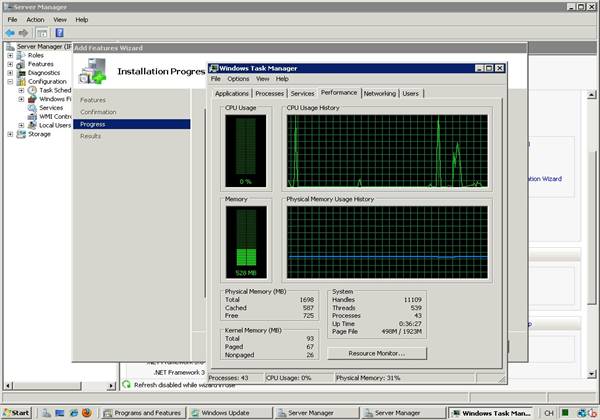Switch to the Processes tab
Screen dimensions: 600x420
click(x=269, y=93)
